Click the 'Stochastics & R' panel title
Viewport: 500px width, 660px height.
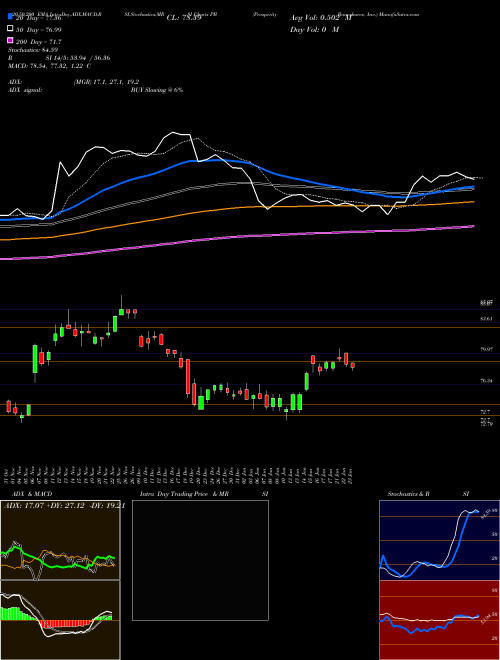(x=408, y=494)
